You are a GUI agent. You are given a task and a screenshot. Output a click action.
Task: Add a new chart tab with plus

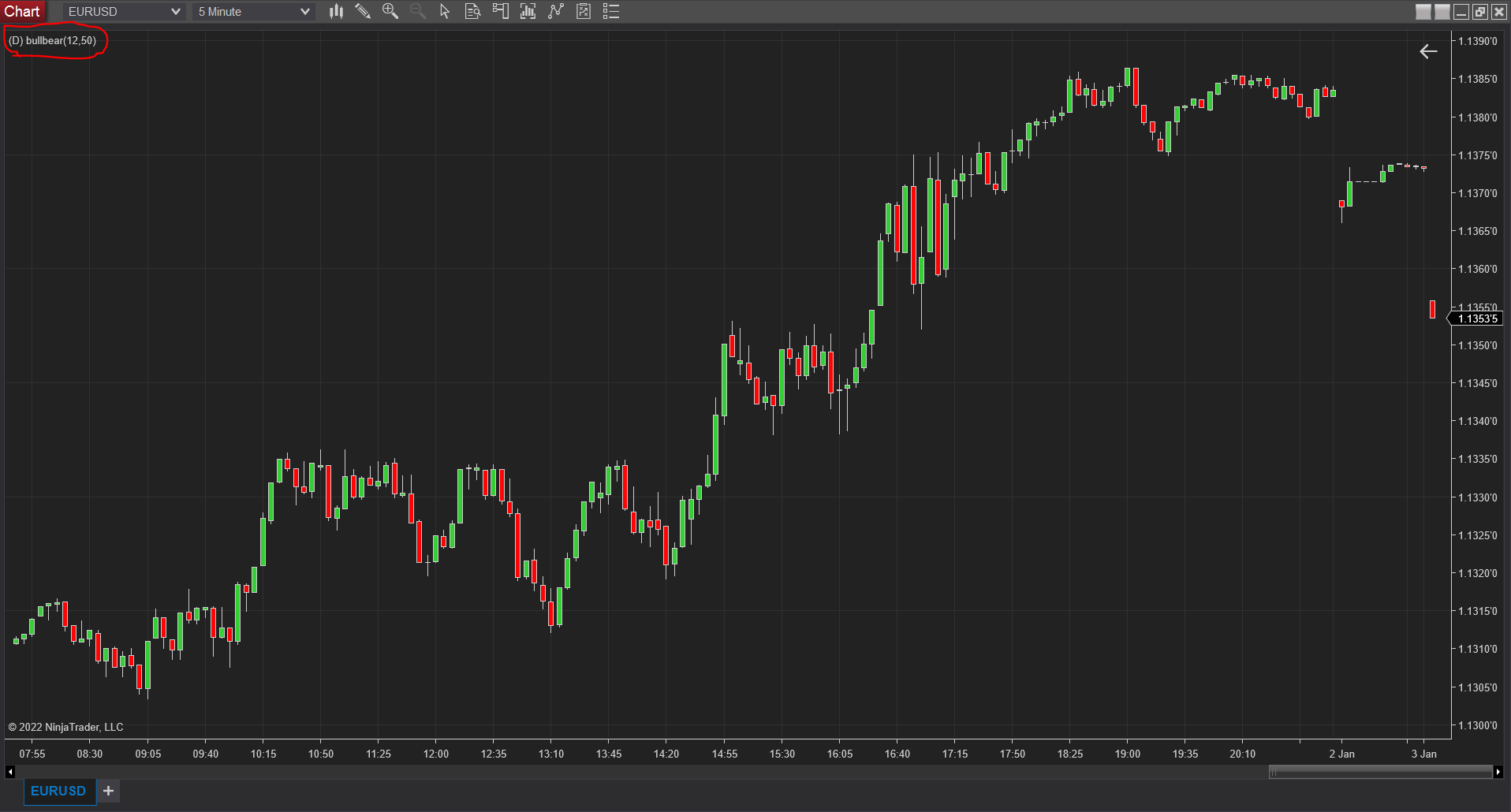click(109, 791)
